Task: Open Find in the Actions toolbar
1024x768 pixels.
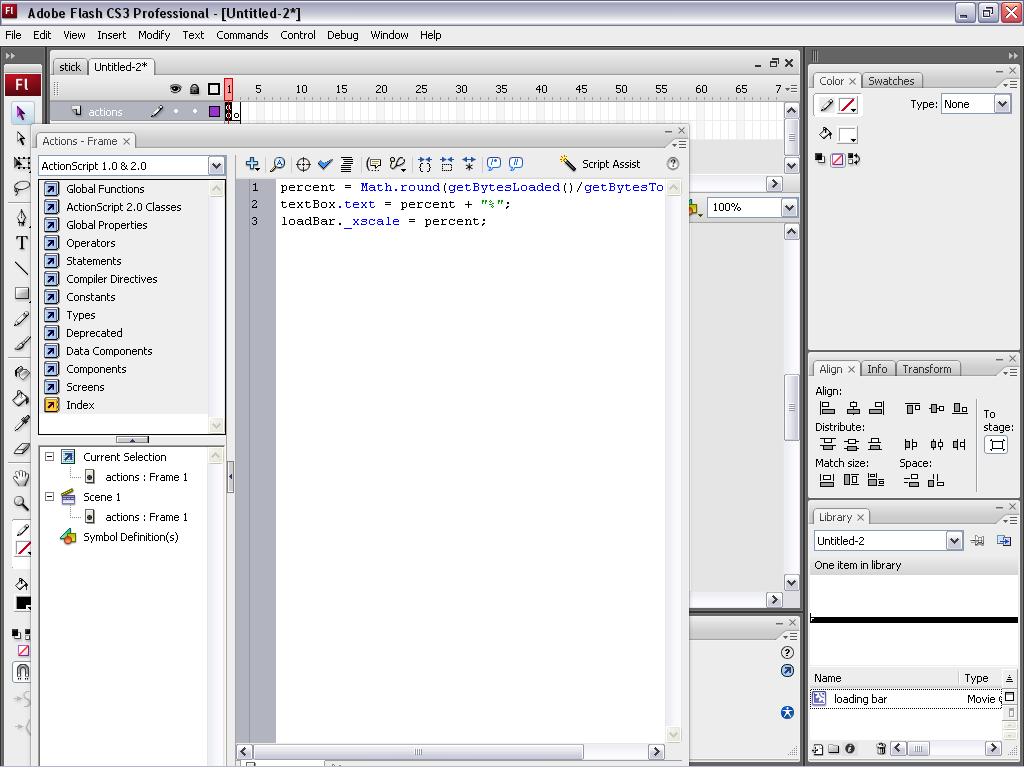Action: click(278, 164)
